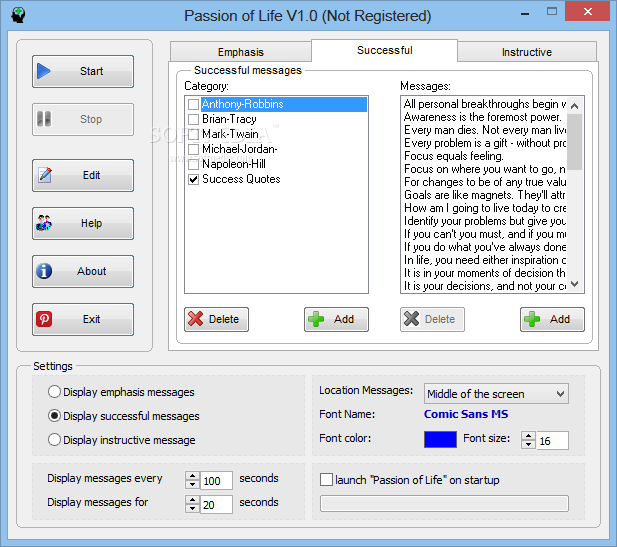617x547 pixels.
Task: Open the blue Font color swatch
Action: [x=440, y=440]
